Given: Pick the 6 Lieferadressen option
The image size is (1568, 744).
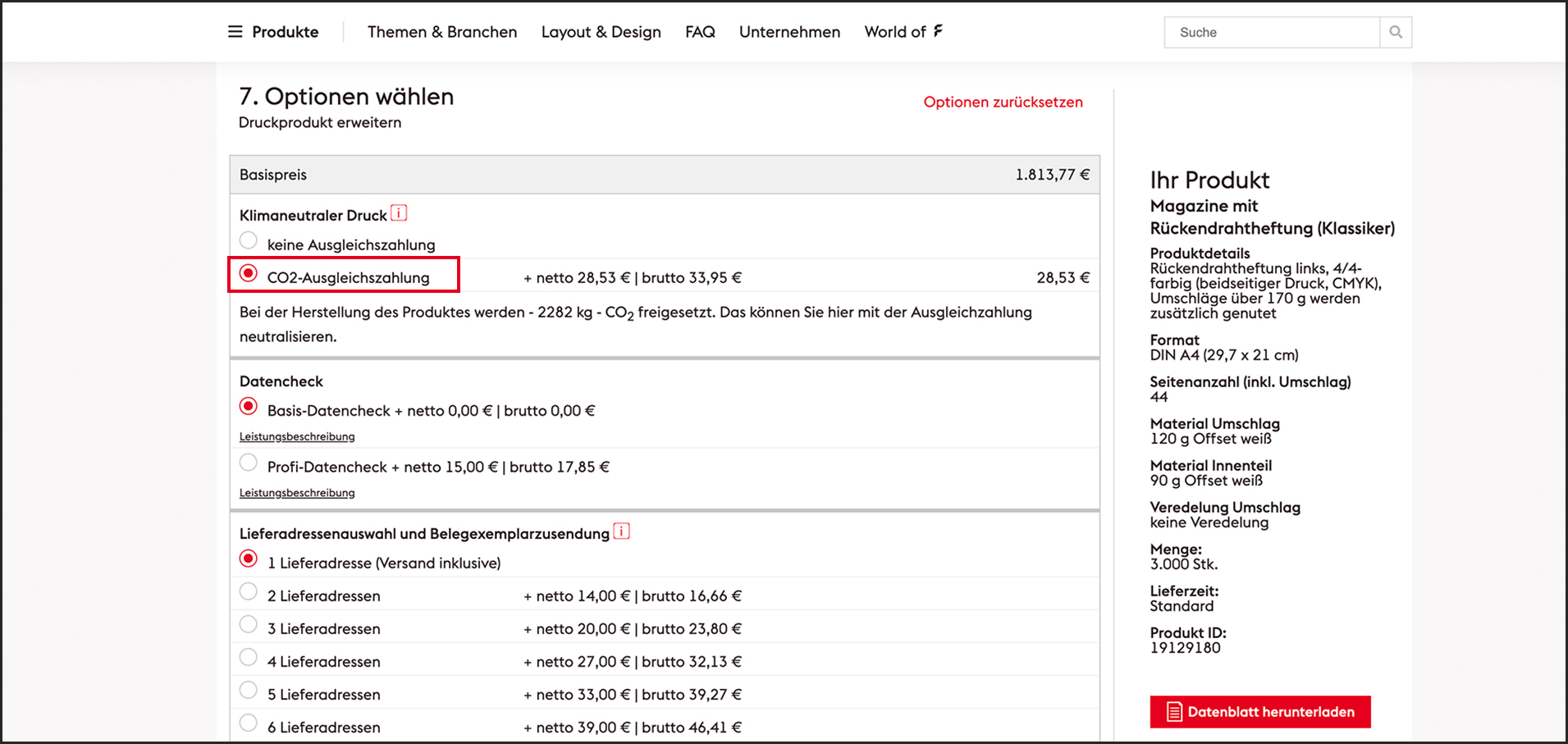Looking at the screenshot, I should point(249,723).
